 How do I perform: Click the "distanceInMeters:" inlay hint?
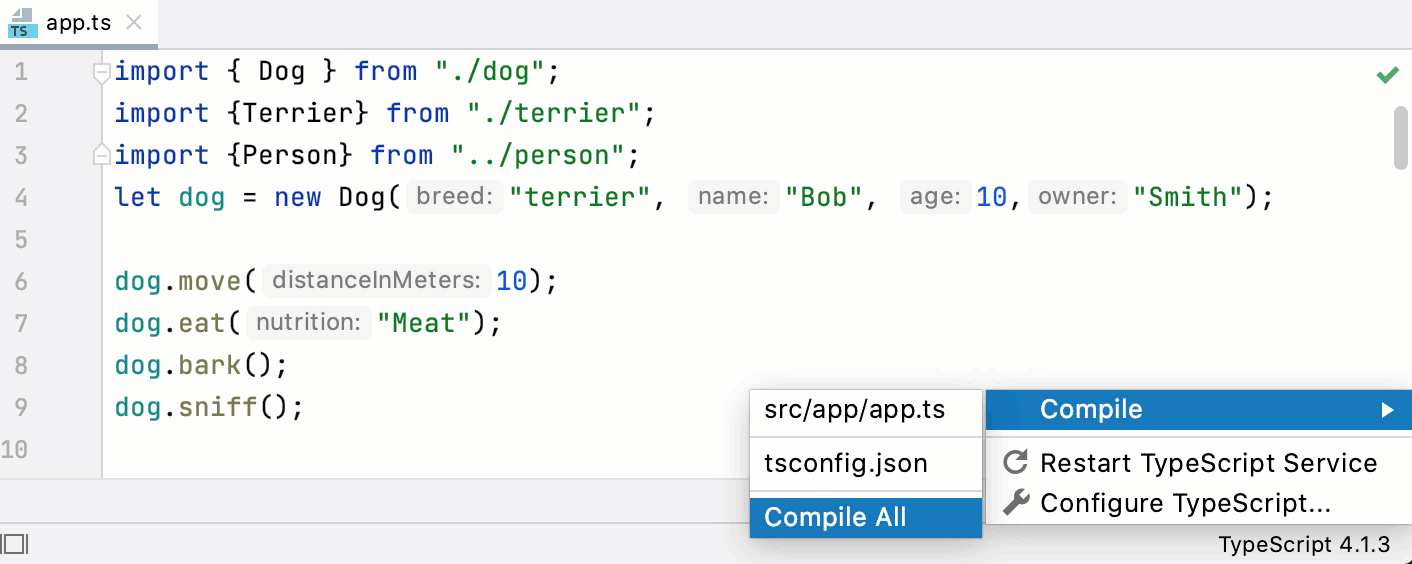pos(375,281)
